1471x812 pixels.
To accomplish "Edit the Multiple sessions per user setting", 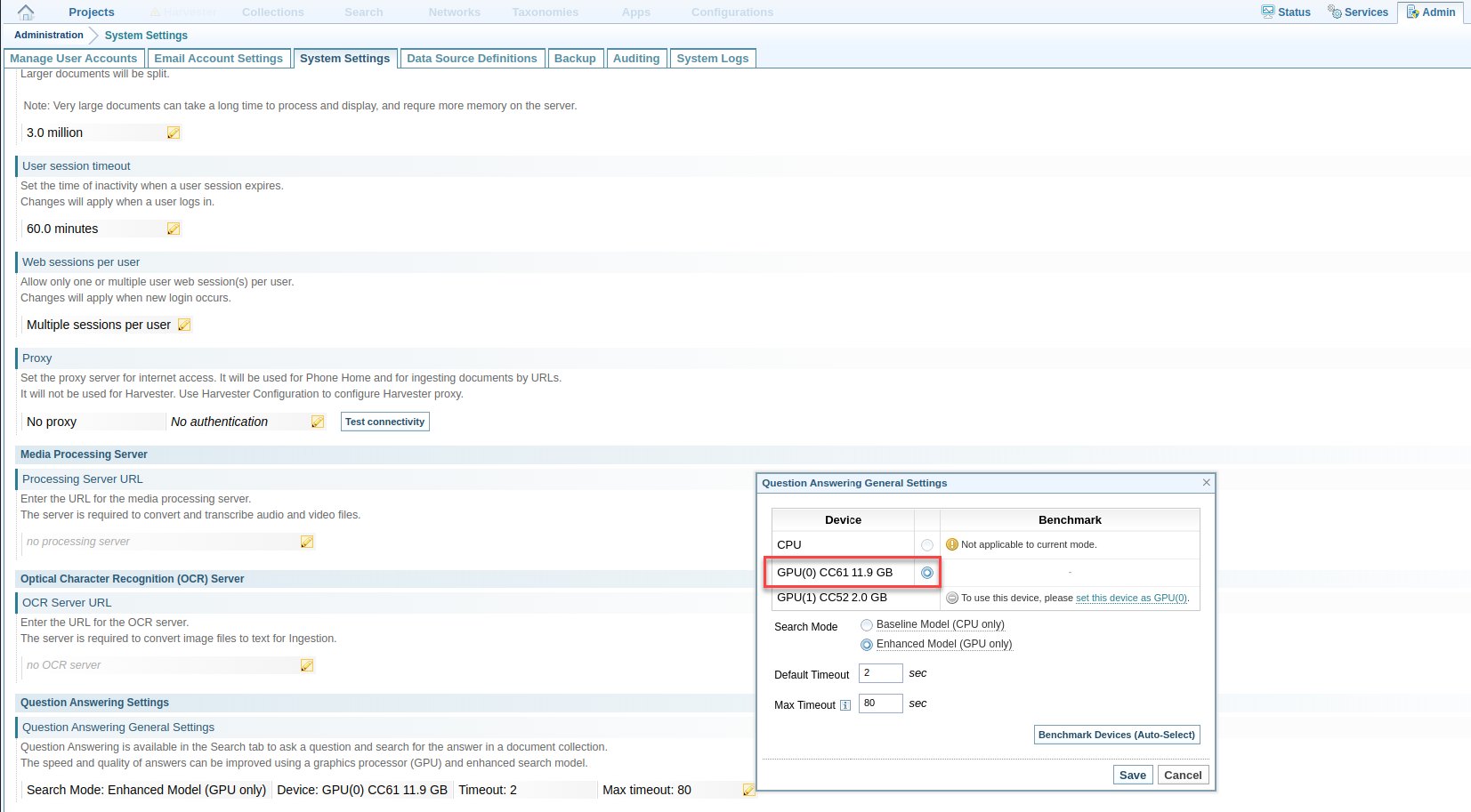I will [184, 325].
